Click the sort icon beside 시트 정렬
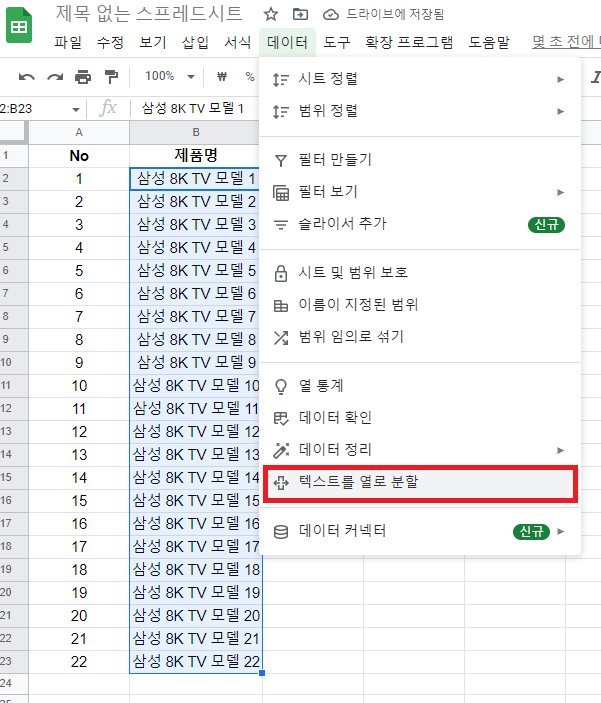This screenshot has width=601, height=703. [281, 79]
